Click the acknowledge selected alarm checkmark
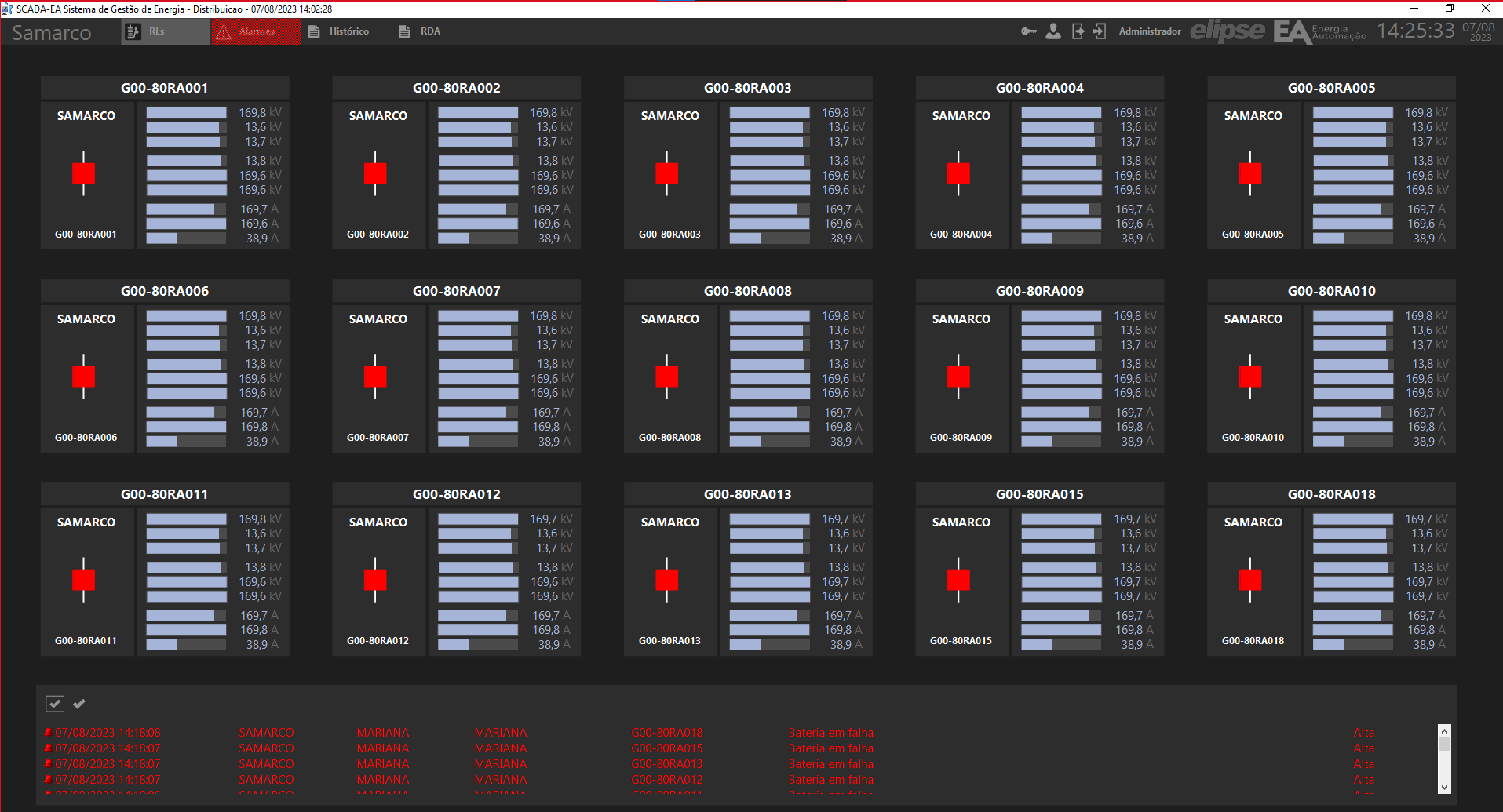 point(79,704)
